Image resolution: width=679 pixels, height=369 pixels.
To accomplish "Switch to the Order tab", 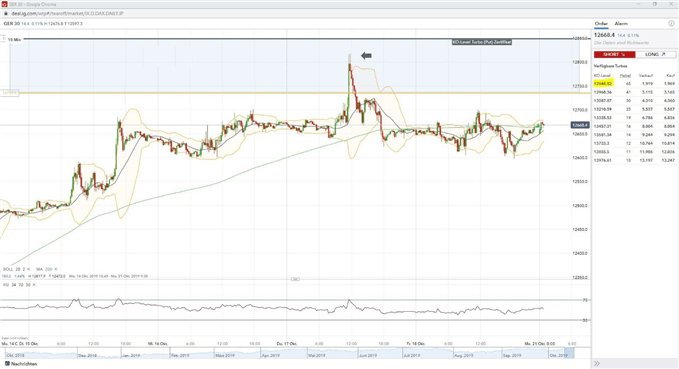I will pos(601,23).
